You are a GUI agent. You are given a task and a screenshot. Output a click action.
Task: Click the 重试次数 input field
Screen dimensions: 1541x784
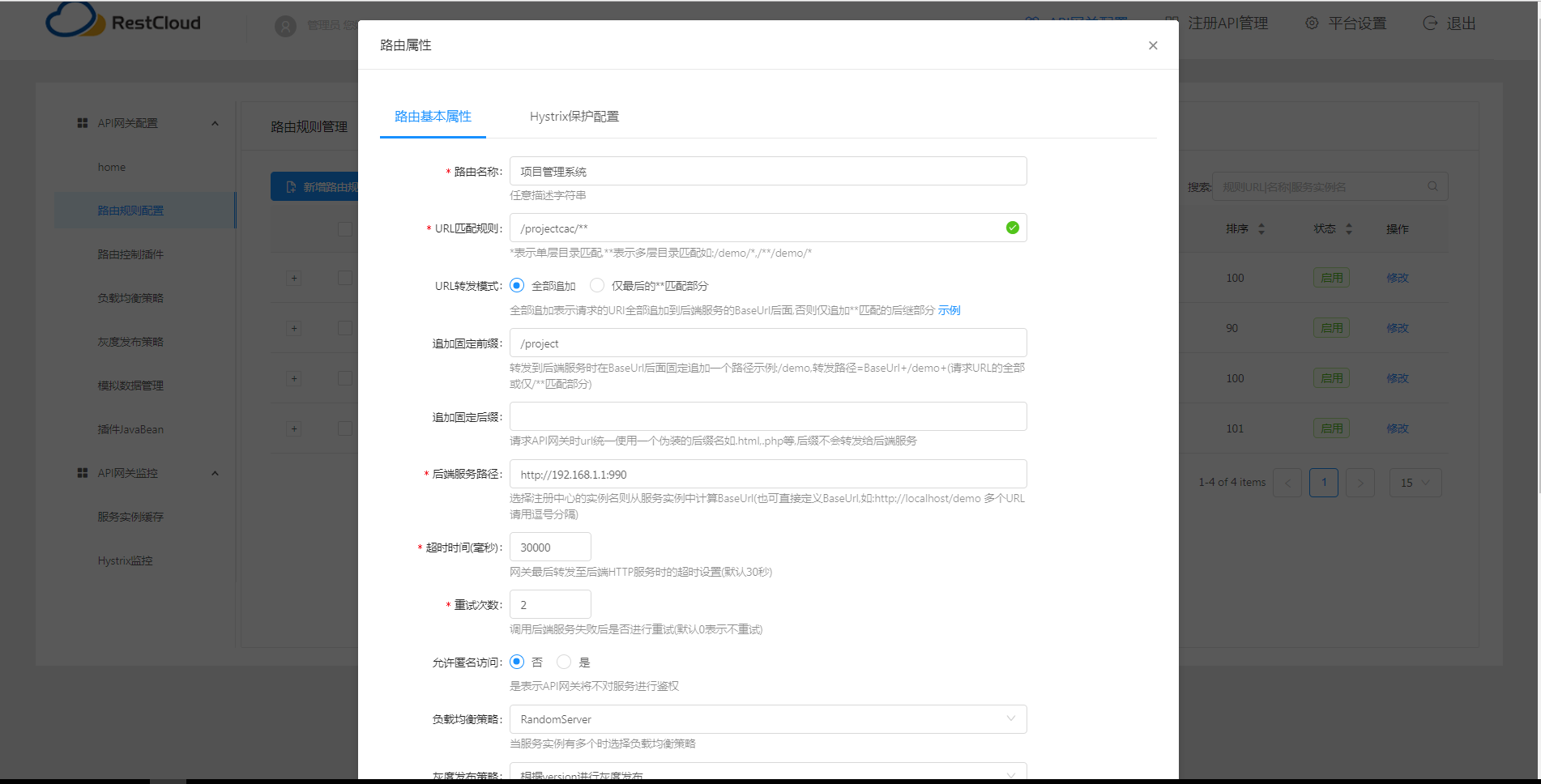click(x=550, y=604)
